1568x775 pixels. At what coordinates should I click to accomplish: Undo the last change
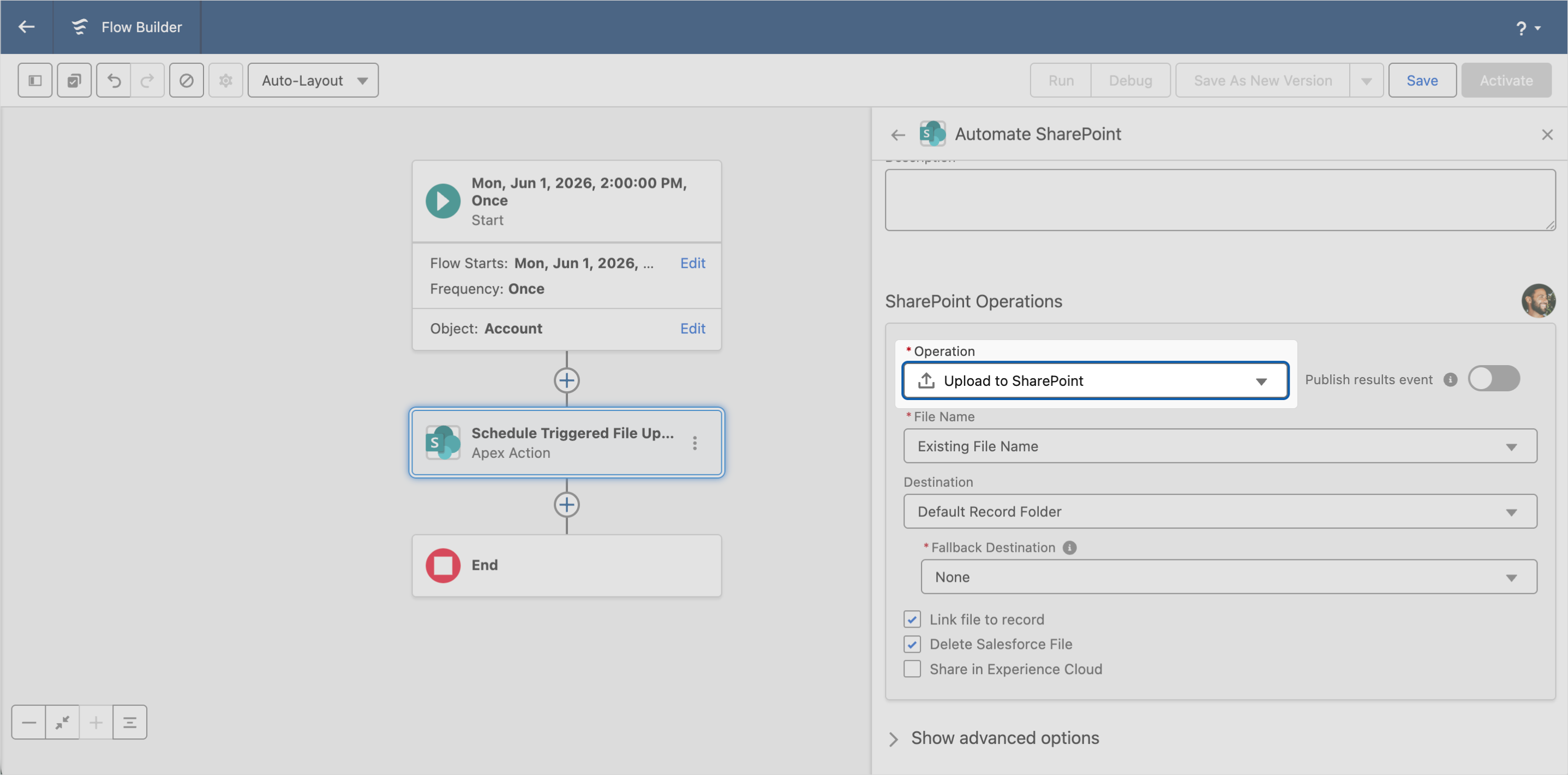(114, 80)
